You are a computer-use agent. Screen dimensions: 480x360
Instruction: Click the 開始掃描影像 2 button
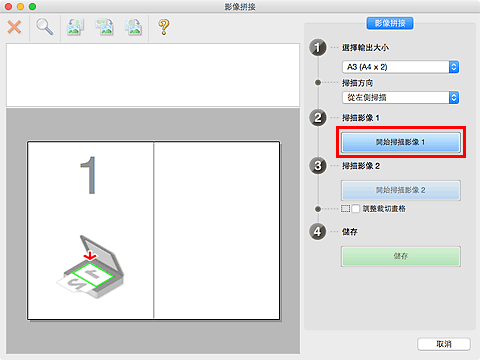point(401,190)
